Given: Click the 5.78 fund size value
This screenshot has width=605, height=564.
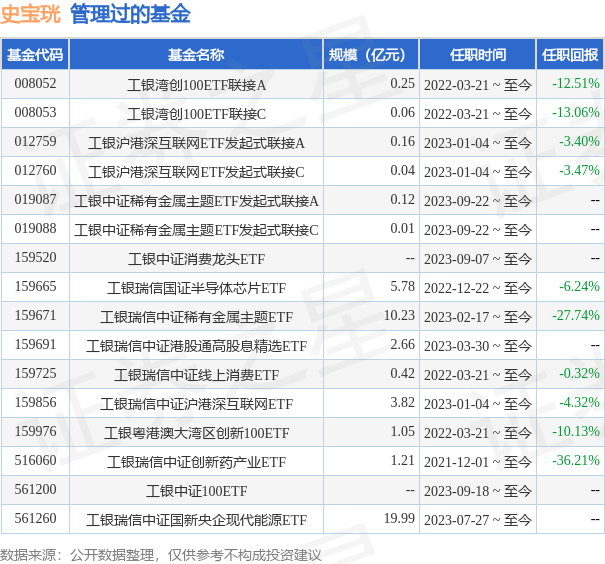Looking at the screenshot, I should pyautogui.click(x=402, y=286).
